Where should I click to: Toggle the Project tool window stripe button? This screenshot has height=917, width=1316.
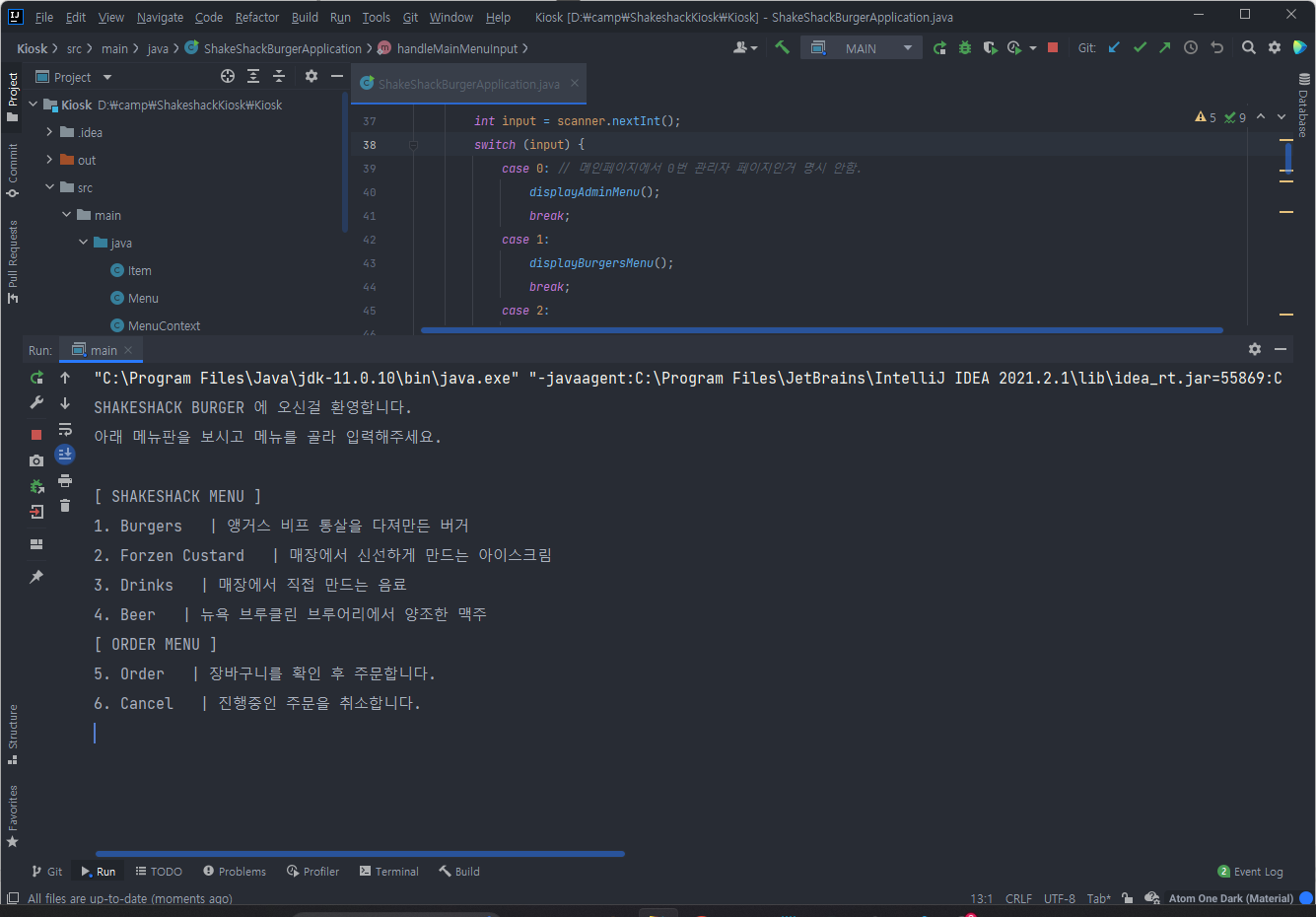(x=13, y=97)
